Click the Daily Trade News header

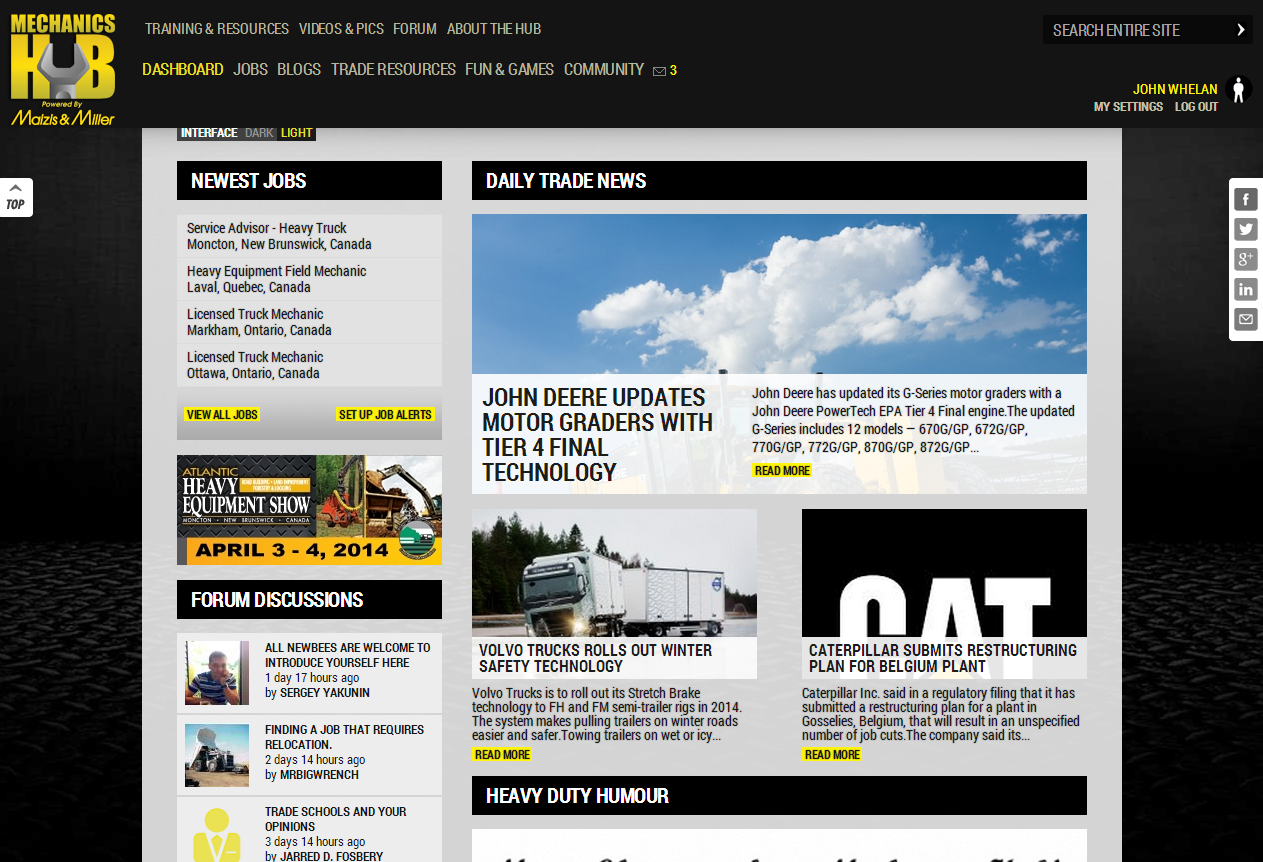click(779, 181)
